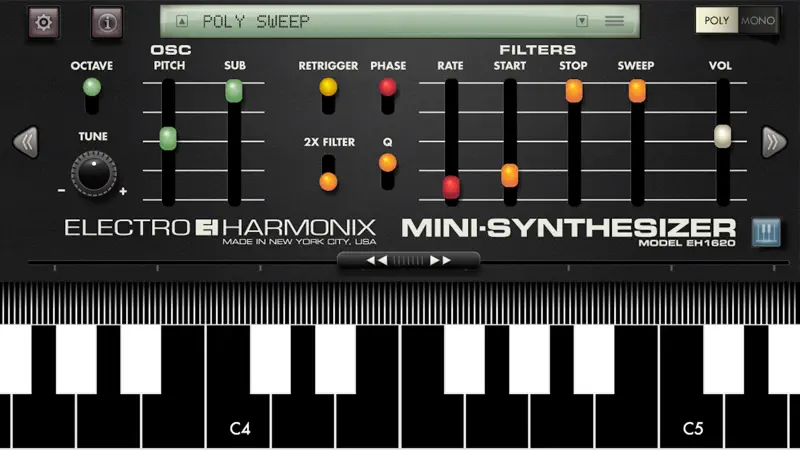
Task: Click the VOL slider handle
Action: [722, 136]
